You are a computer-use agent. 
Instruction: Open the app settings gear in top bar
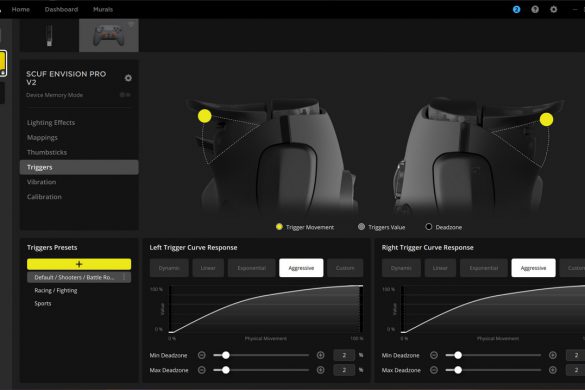(x=554, y=9)
